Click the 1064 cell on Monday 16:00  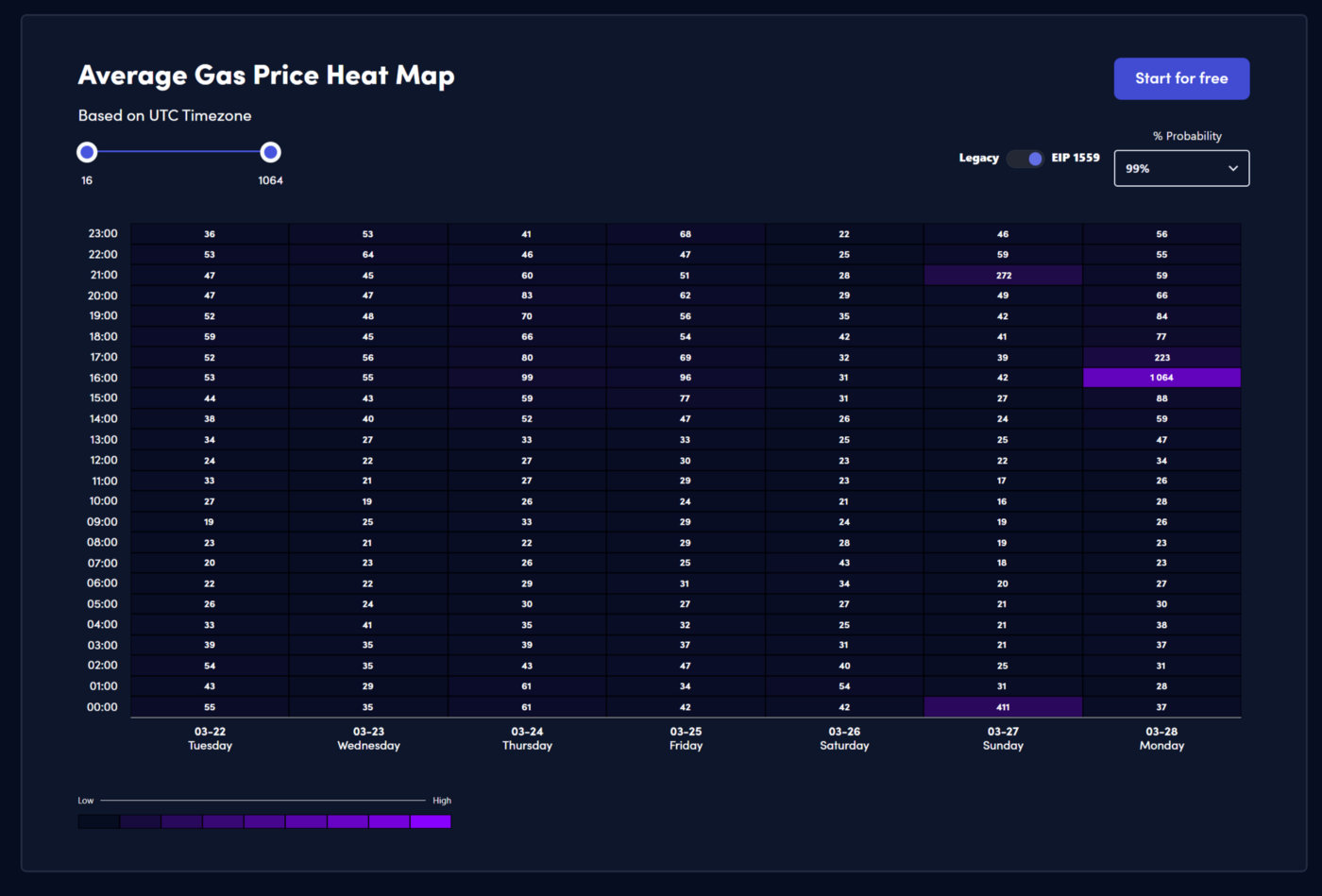tap(1161, 378)
